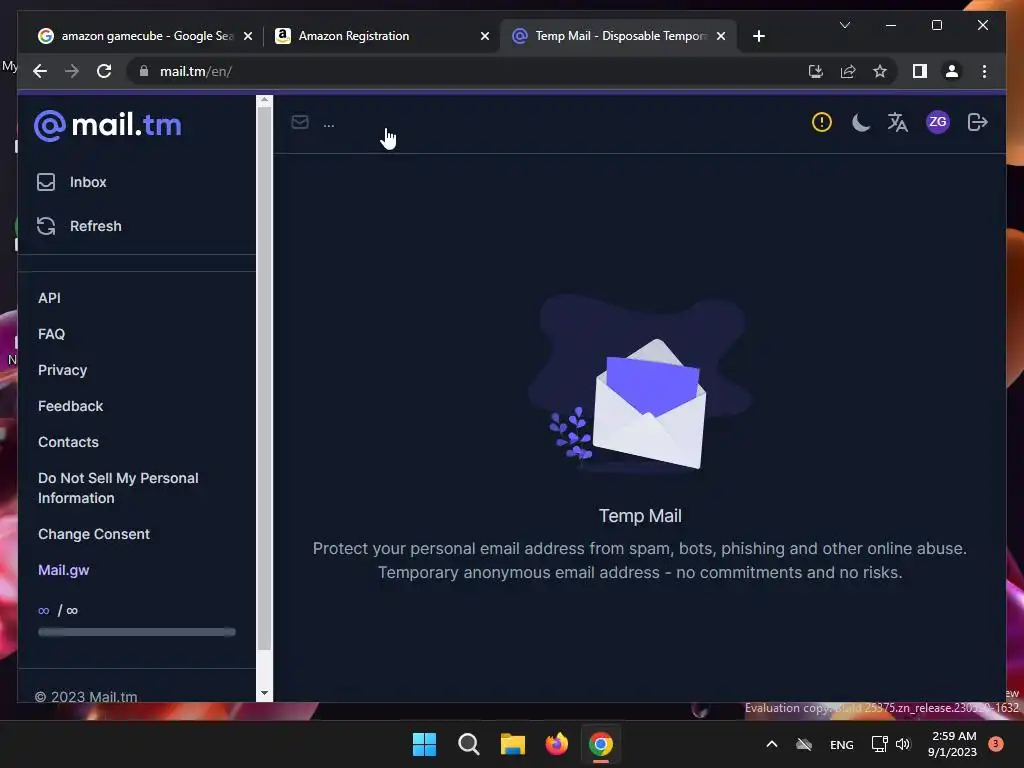Screen dimensions: 1024x768
Task: Open Do Not Sell My Personal Information
Action: tap(118, 488)
